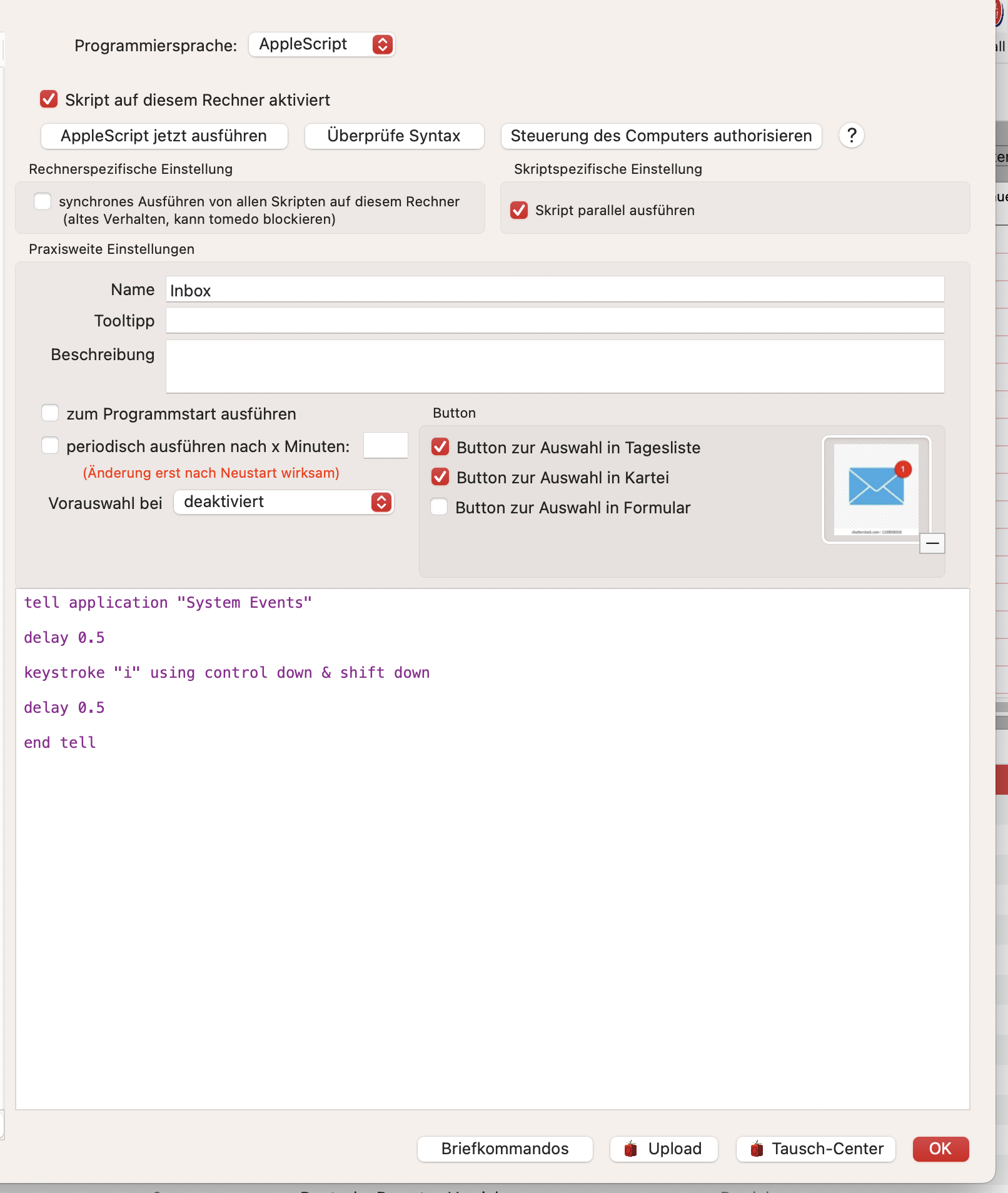Click the Beschreibung text area

[555, 366]
